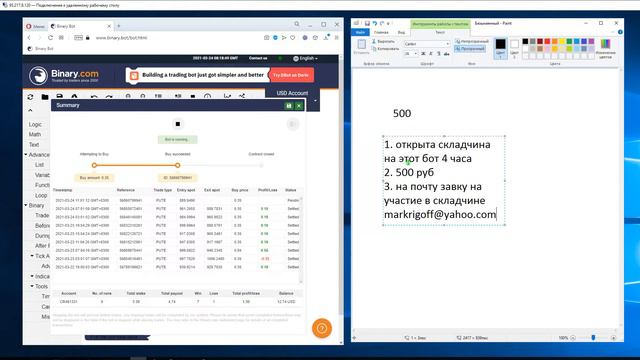Open the Opera menu button
Image resolution: width=640 pixels, height=360 pixels.
click(x=36, y=26)
